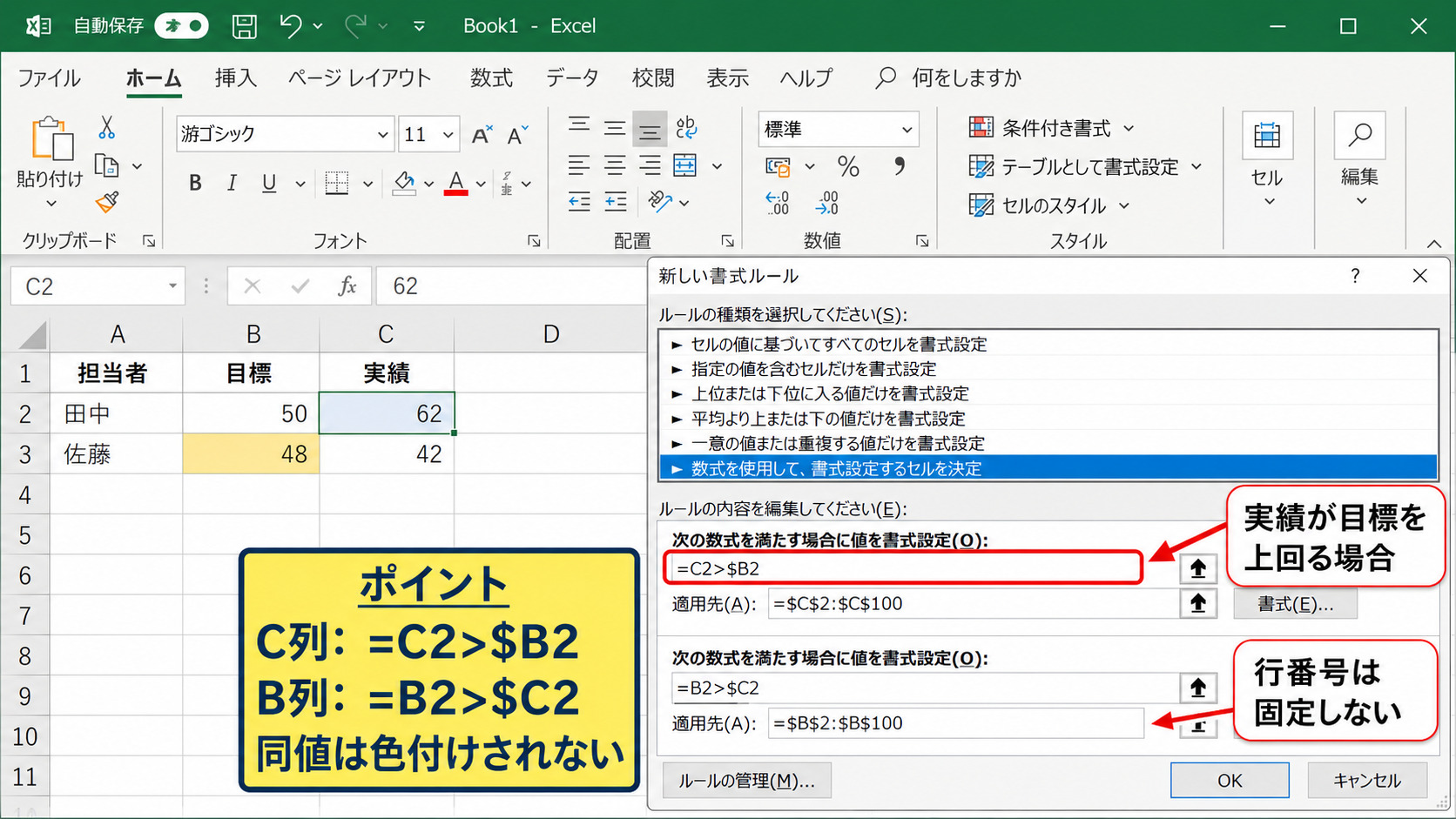Toggle the AutoSave switch

[x=181, y=26]
